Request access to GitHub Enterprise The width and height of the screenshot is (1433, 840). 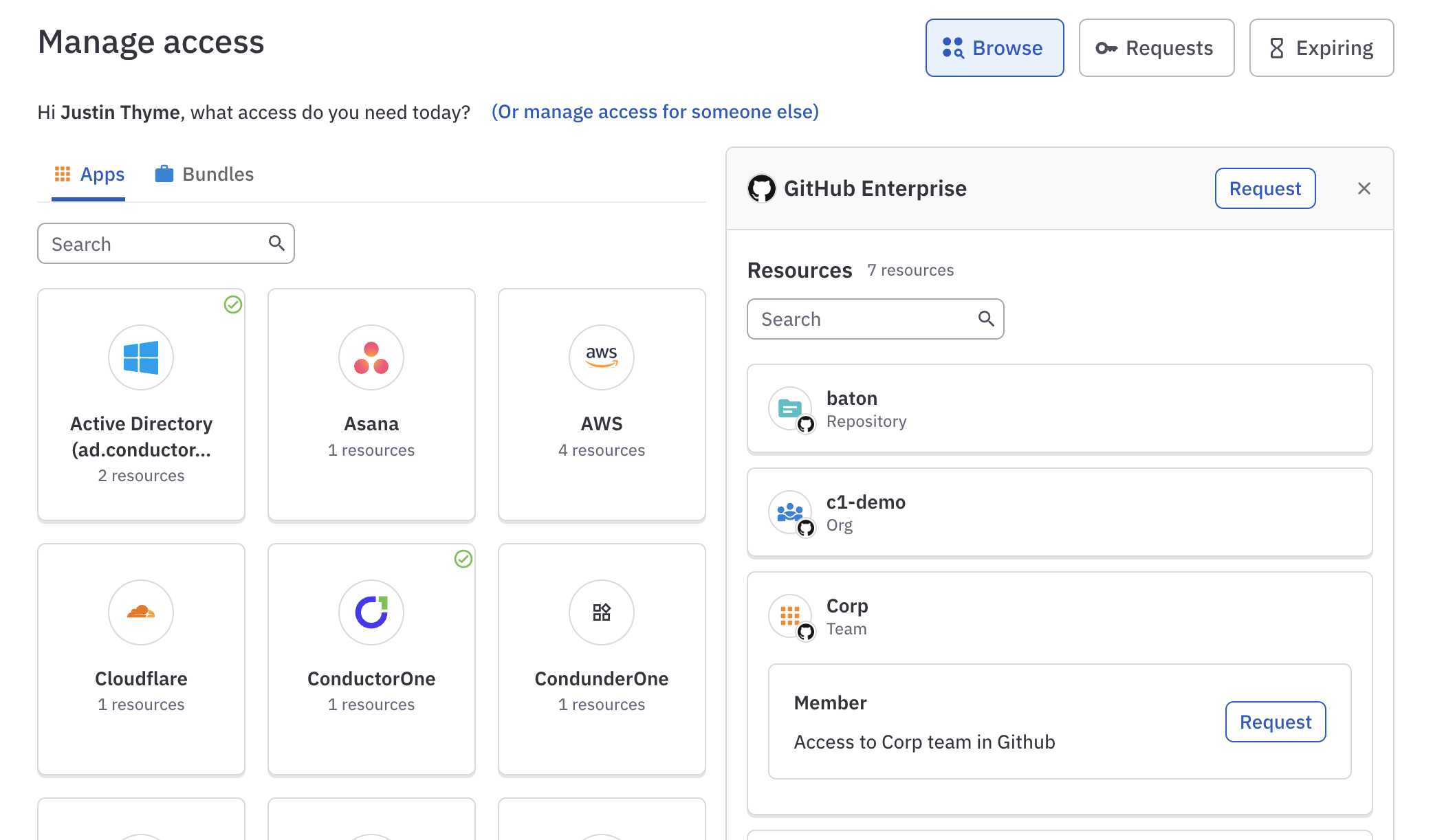pyautogui.click(x=1265, y=188)
